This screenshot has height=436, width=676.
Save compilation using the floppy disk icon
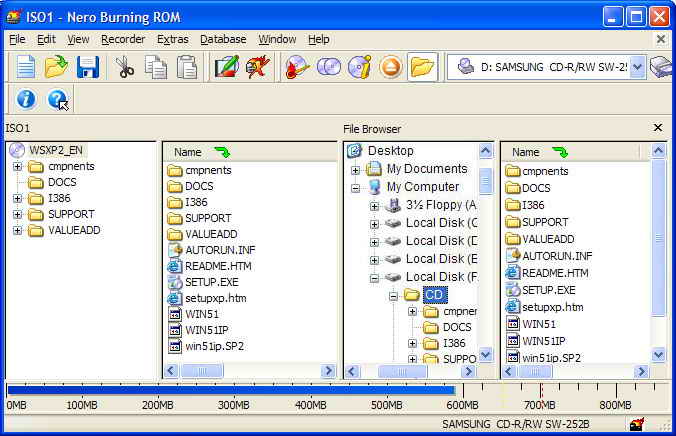coord(88,67)
